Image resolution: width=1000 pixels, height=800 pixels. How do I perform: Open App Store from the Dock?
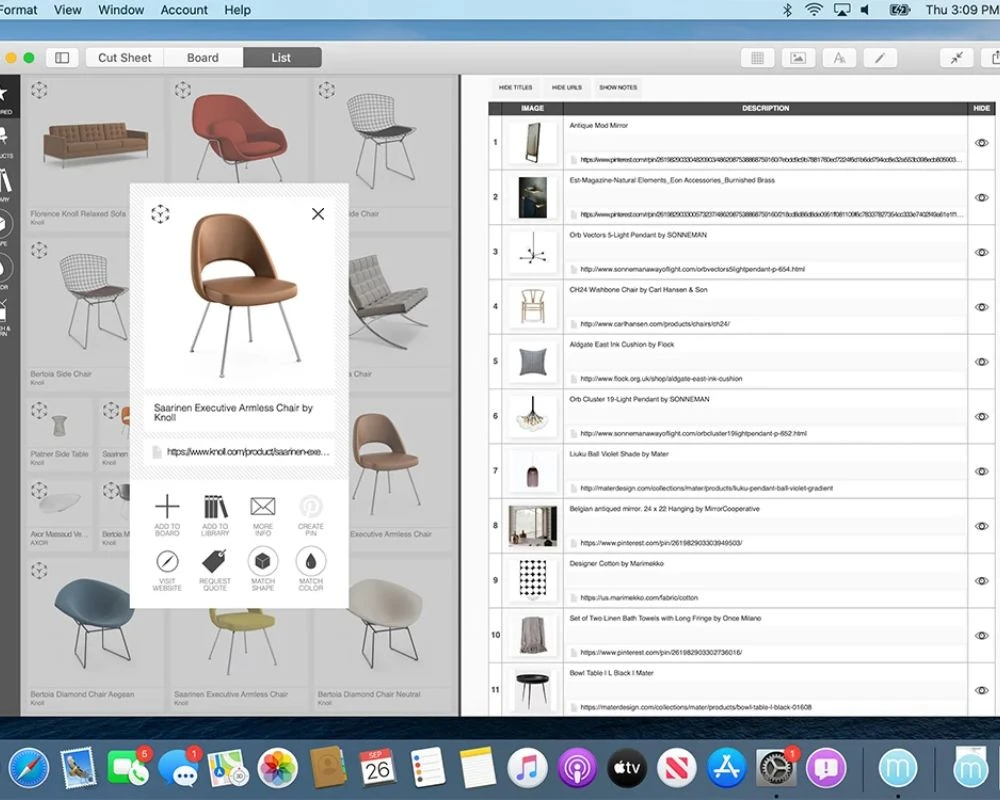coord(726,767)
